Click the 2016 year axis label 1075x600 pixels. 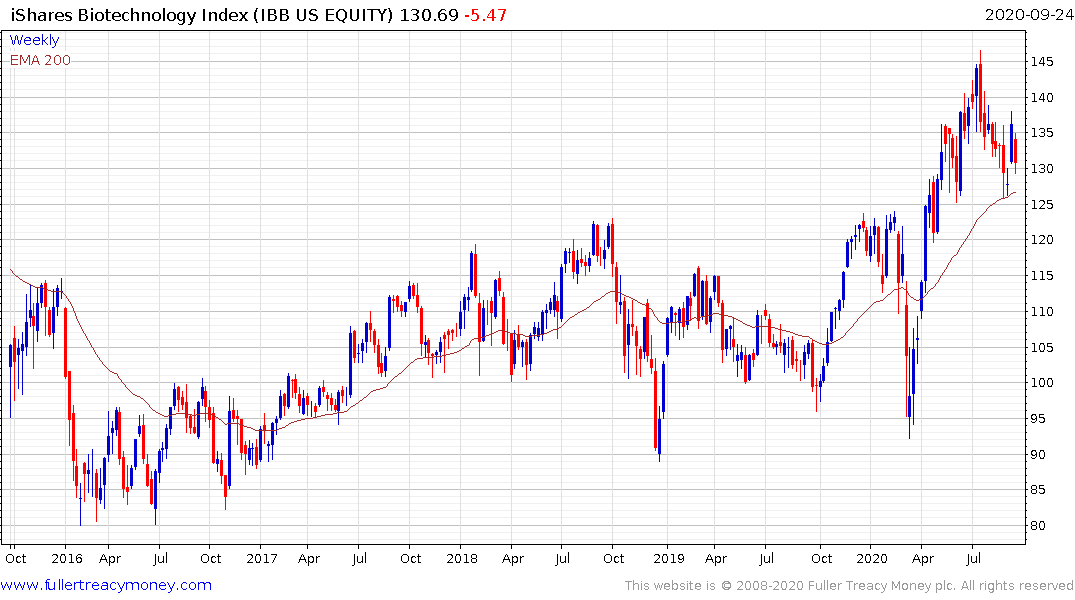click(67, 558)
